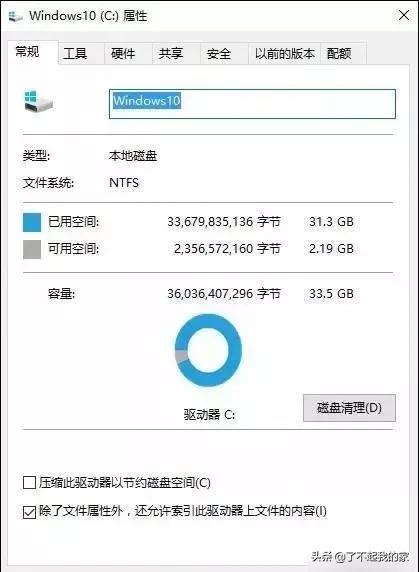Open the 工具 tab
This screenshot has width=419, height=572.
click(75, 54)
